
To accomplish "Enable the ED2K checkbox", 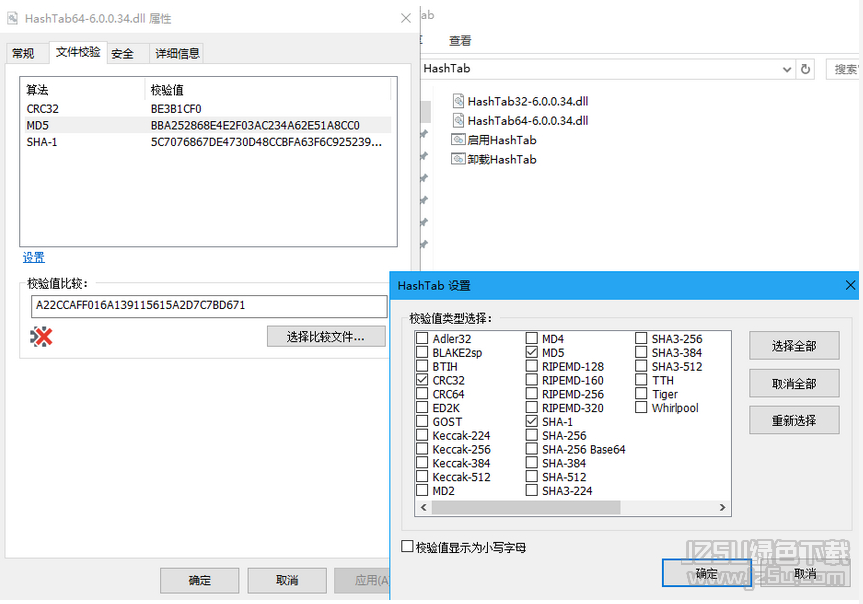I will tap(422, 407).
